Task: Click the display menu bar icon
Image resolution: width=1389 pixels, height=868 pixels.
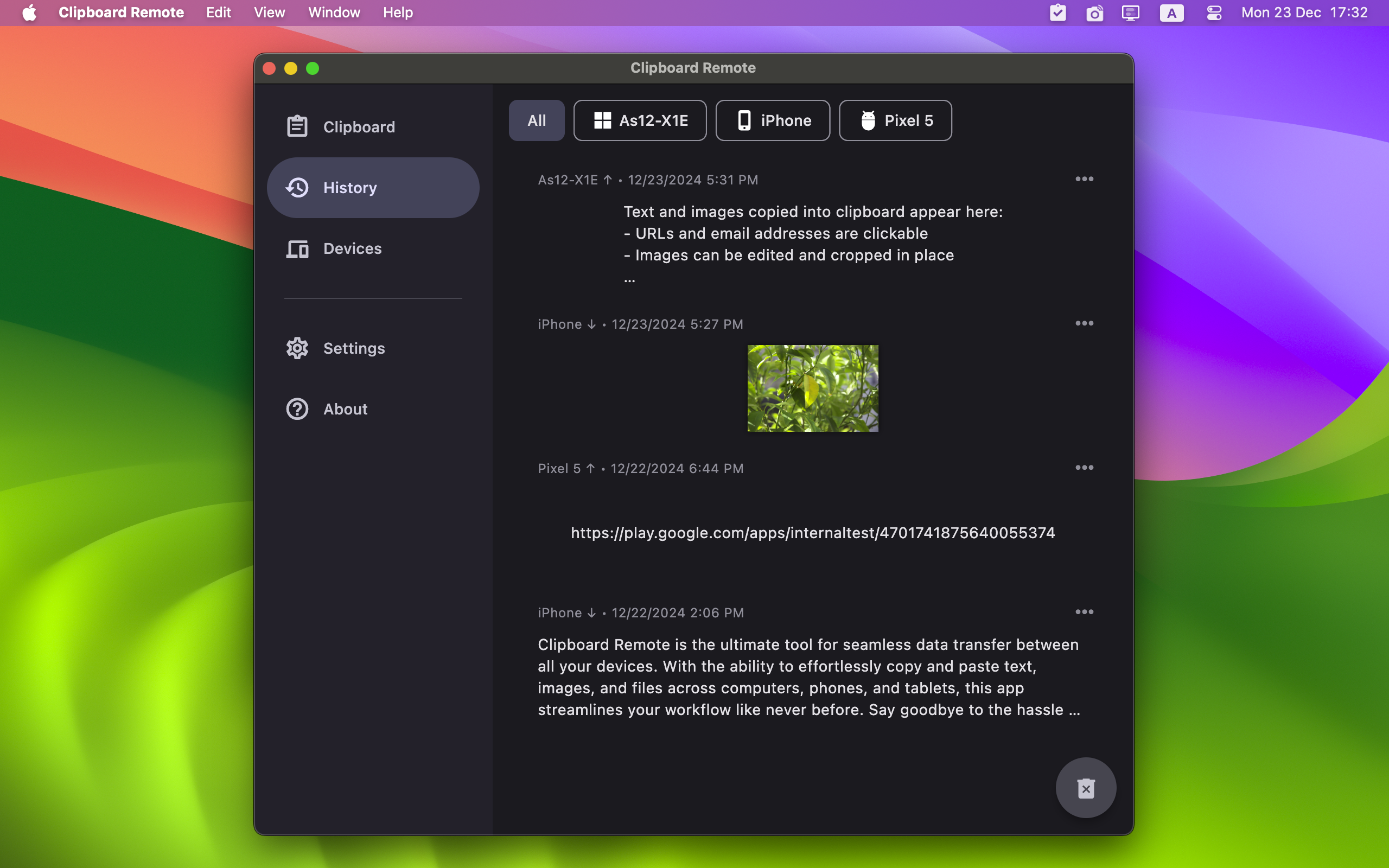Action: pyautogui.click(x=1131, y=12)
